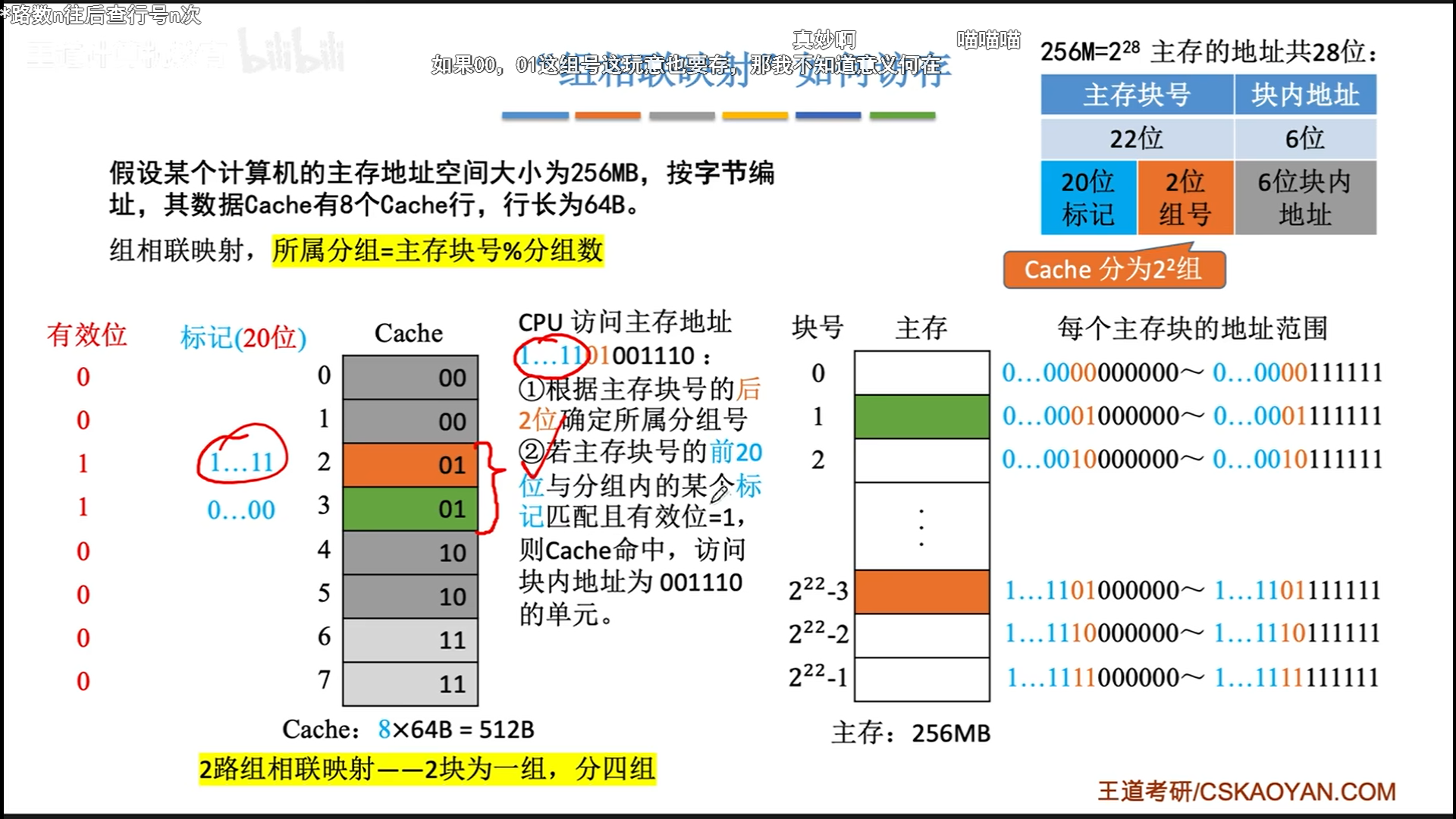Select orange Cache row 2
Screen dimensions: 1456x819
tap(409, 465)
